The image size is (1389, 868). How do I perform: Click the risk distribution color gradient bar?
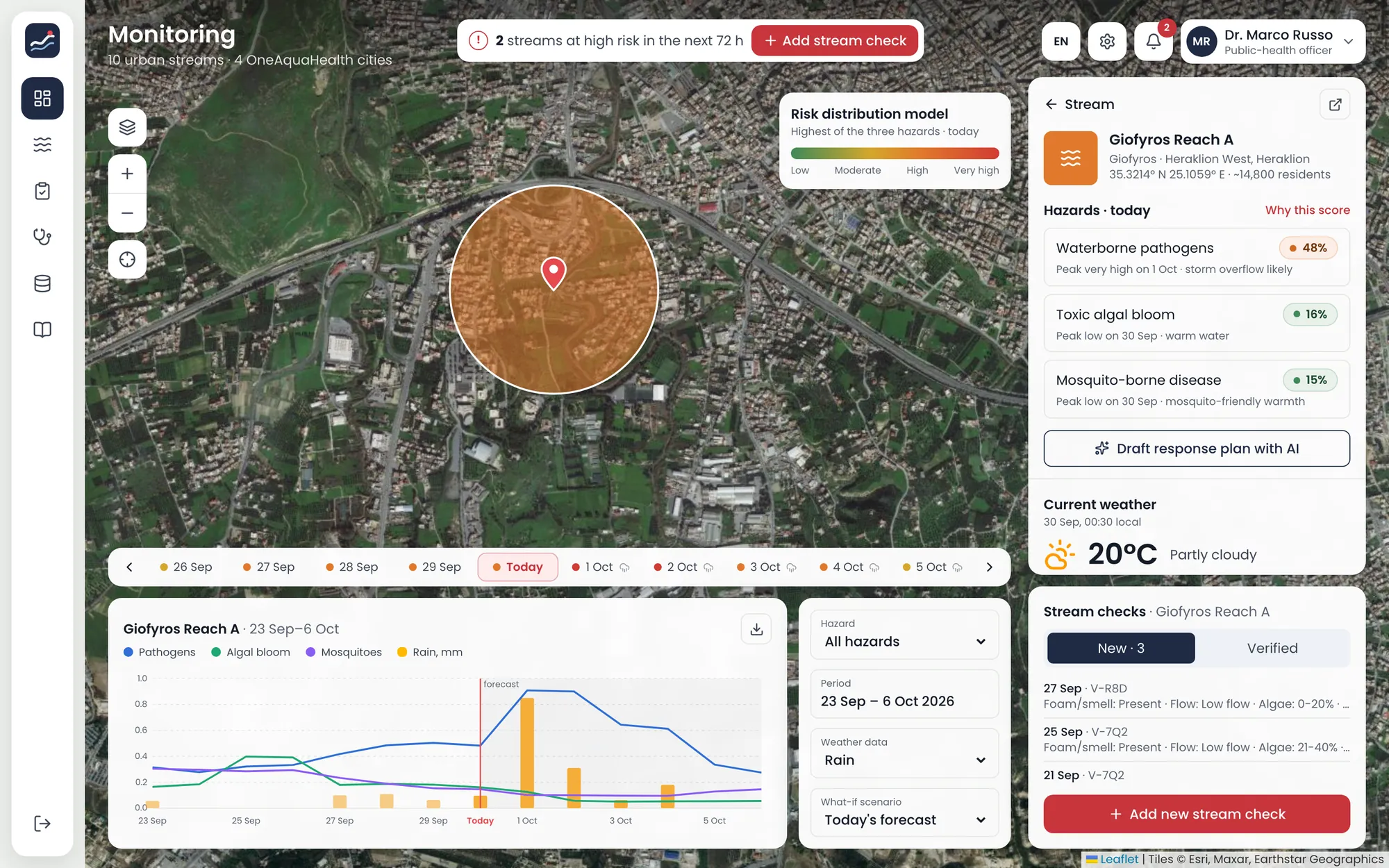pyautogui.click(x=895, y=153)
